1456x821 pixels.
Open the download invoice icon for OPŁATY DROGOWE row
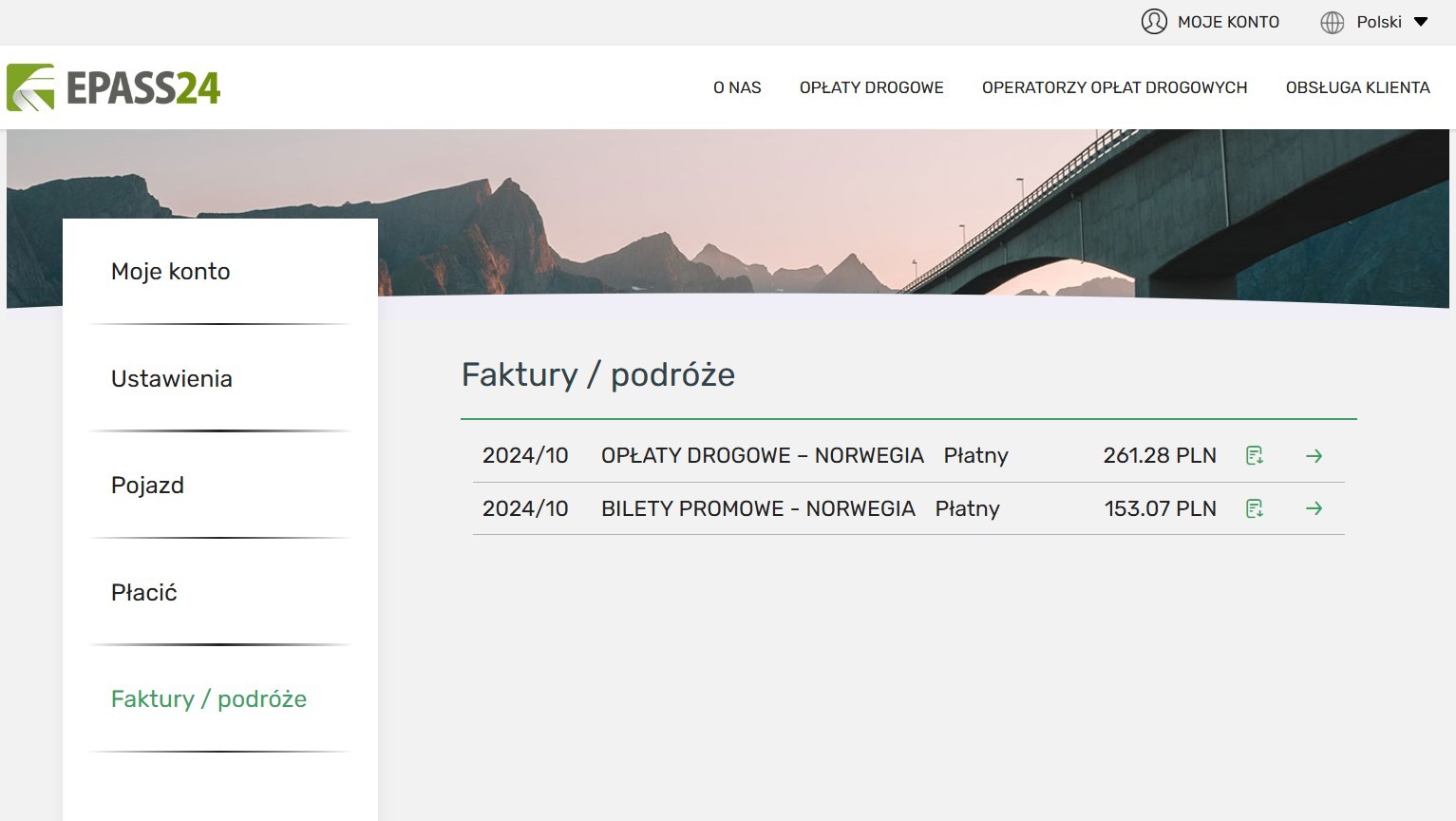1255,455
